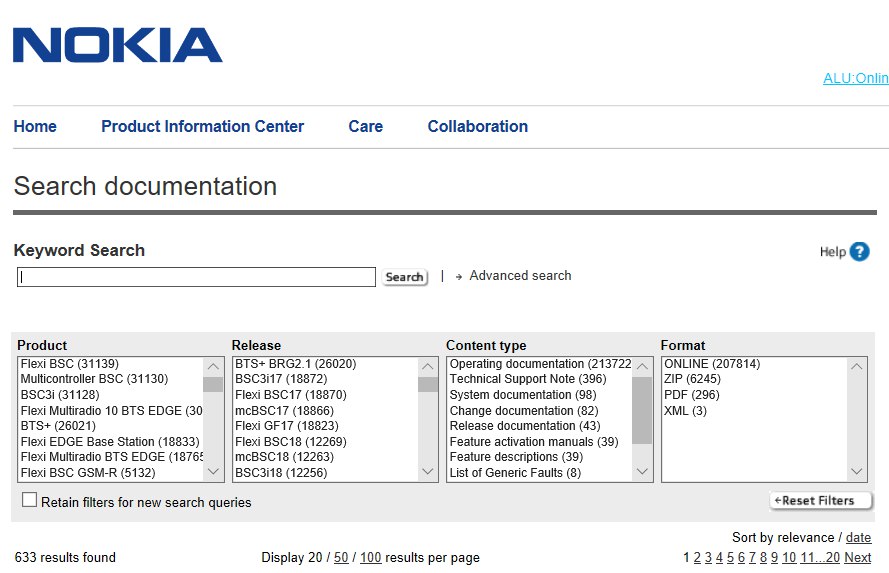Select ZIP (6245) format
The width and height of the screenshot is (889, 573).
(x=692, y=379)
